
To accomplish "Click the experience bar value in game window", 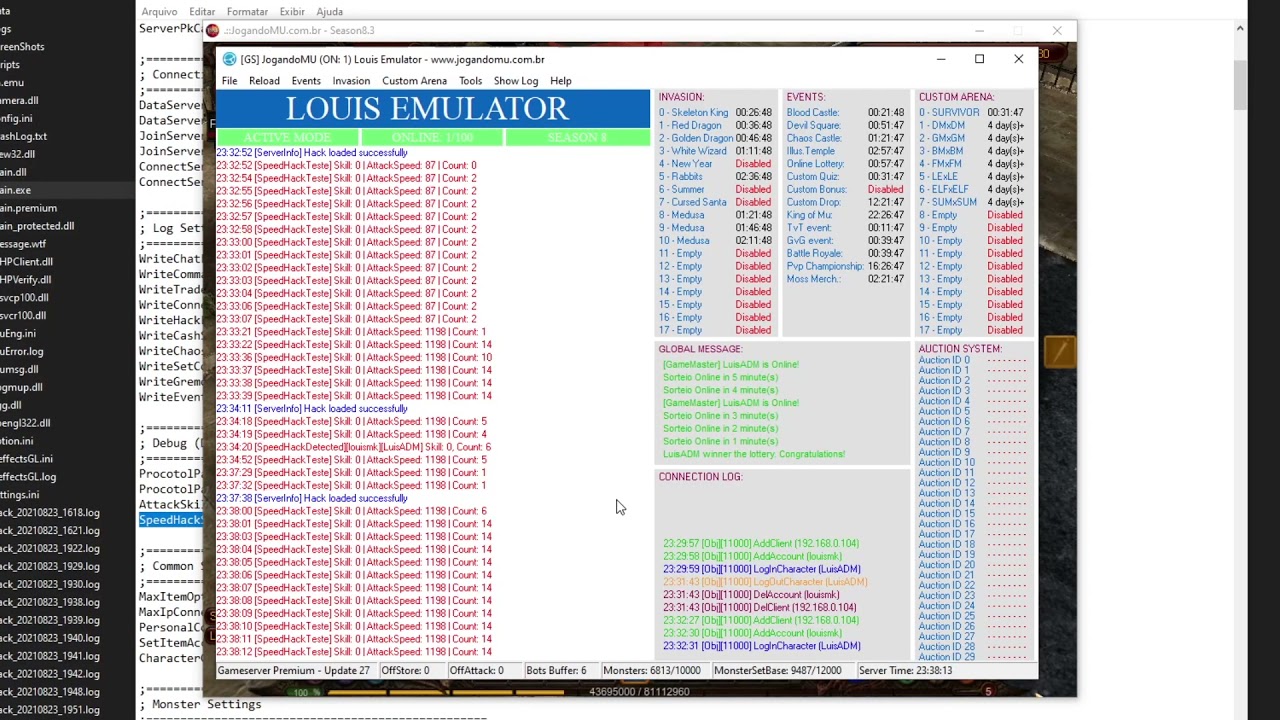I will 639,692.
